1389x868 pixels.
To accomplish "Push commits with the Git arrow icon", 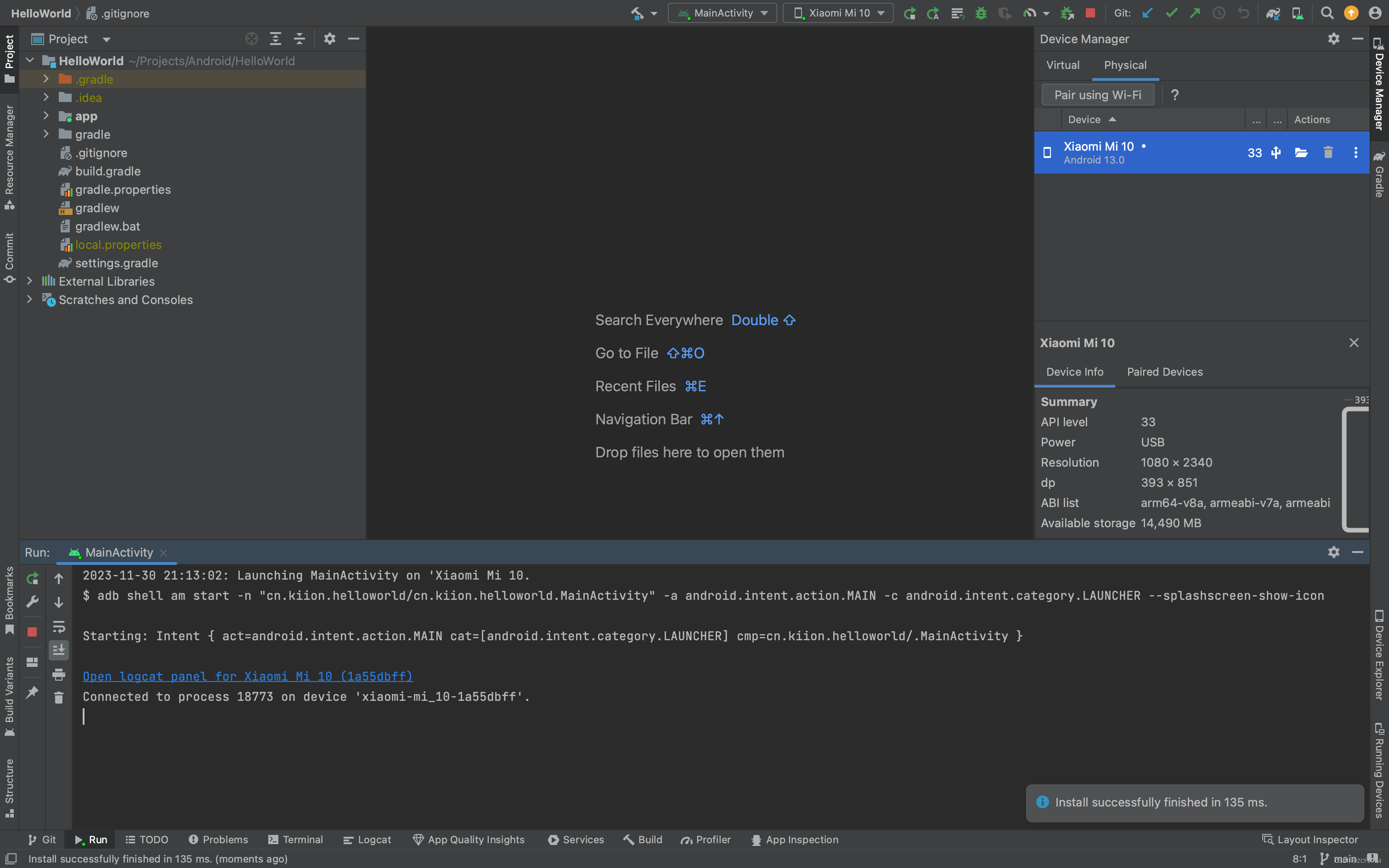I will [1195, 13].
